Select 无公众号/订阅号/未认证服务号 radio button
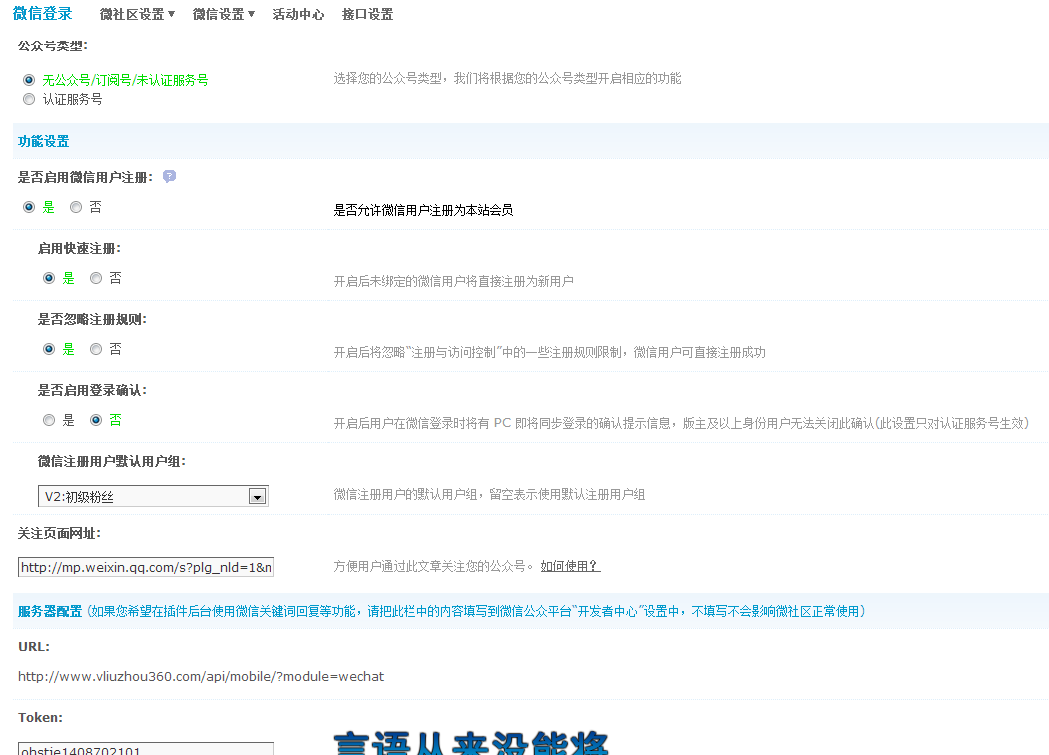 29,80
